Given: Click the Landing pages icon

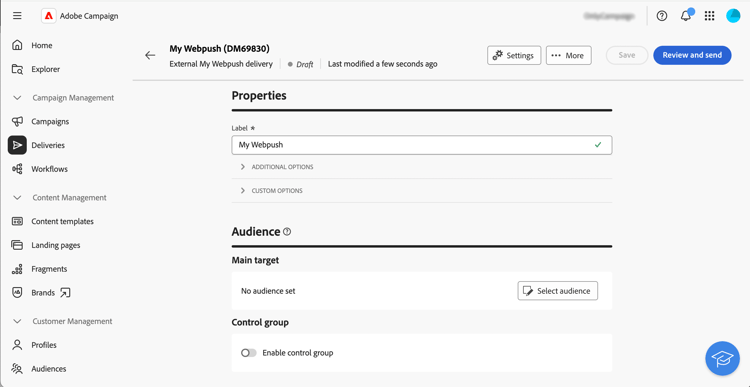Looking at the screenshot, I should tap(17, 245).
